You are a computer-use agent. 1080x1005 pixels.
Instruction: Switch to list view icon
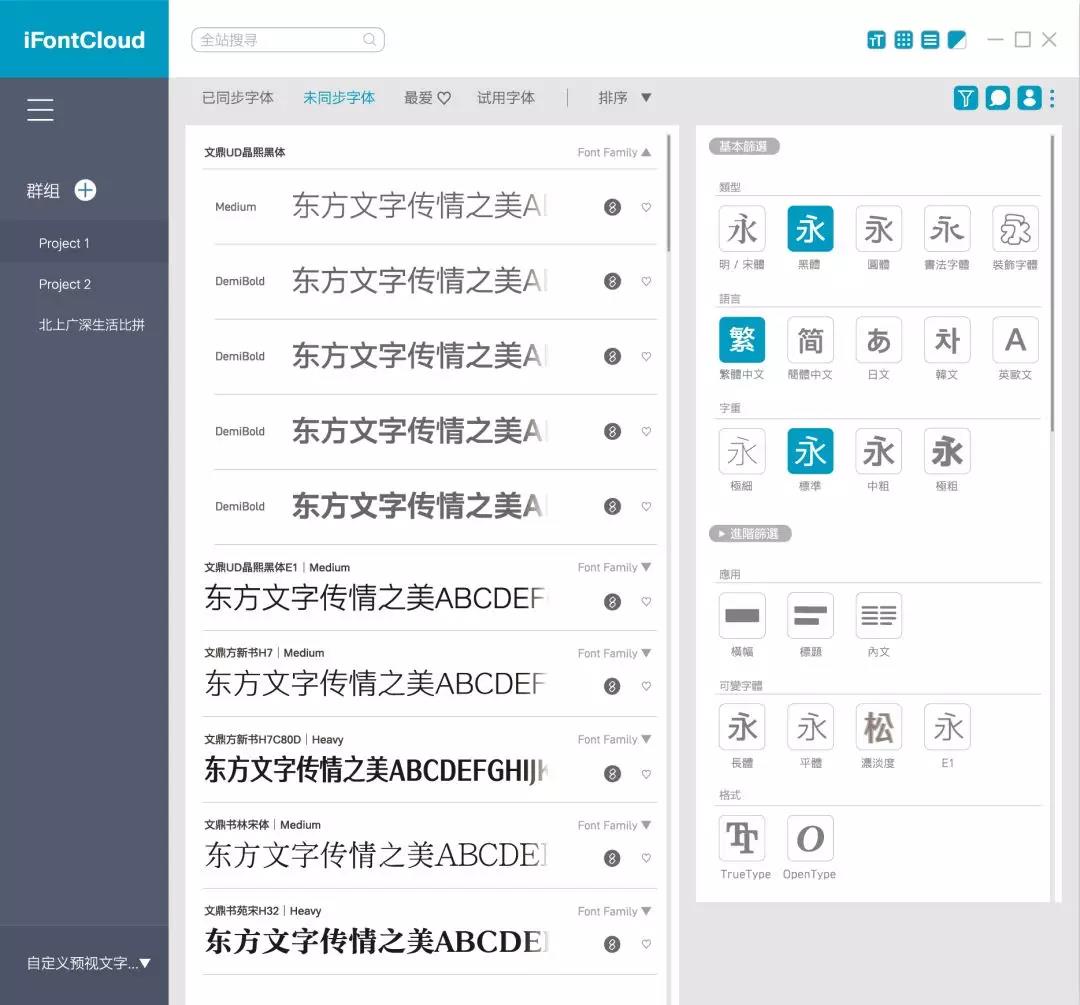pyautogui.click(x=930, y=40)
